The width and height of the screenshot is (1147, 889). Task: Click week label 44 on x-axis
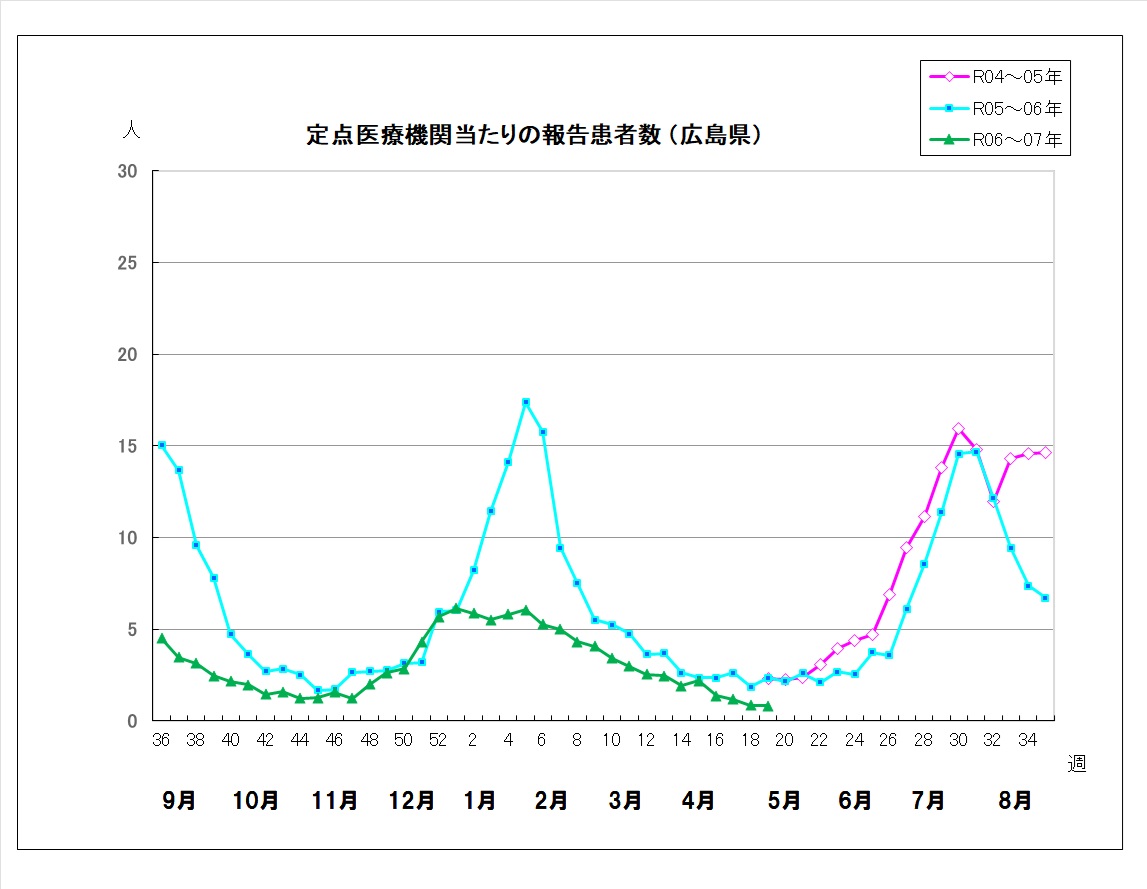(300, 740)
